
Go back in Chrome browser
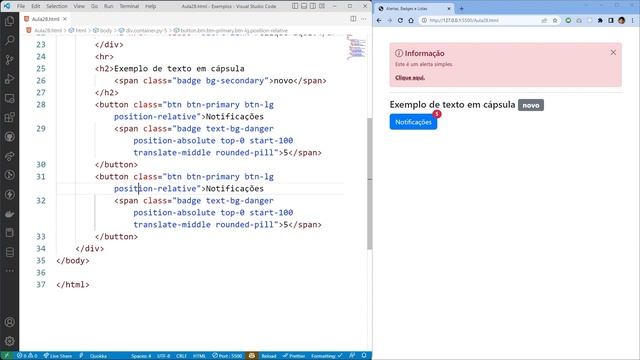(x=379, y=20)
